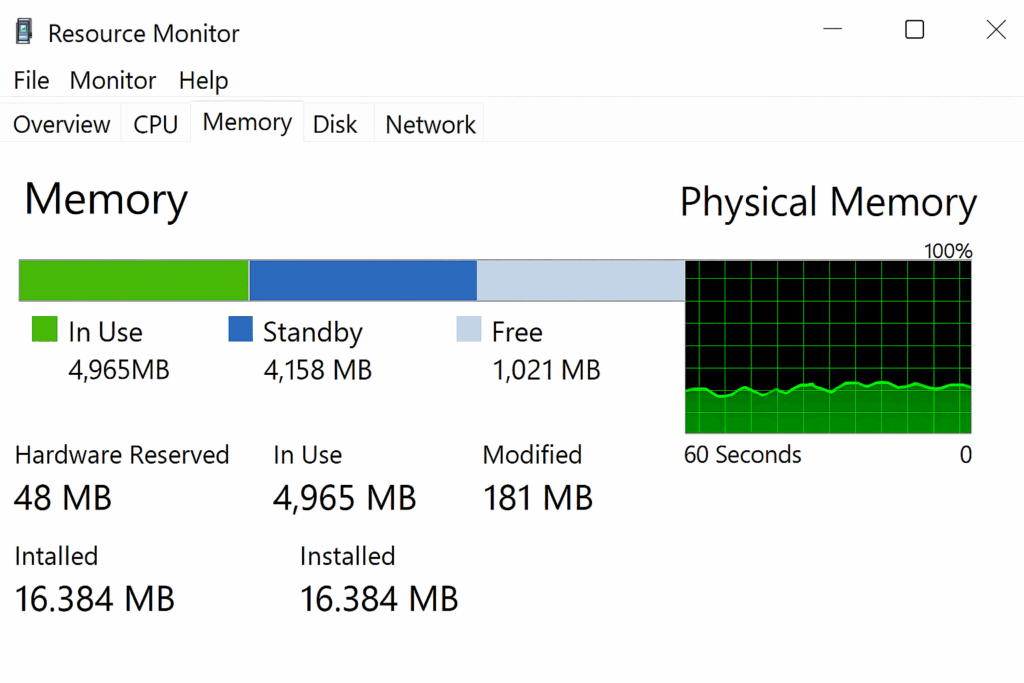
Task: Switch to the Overview tab
Action: coord(62,124)
